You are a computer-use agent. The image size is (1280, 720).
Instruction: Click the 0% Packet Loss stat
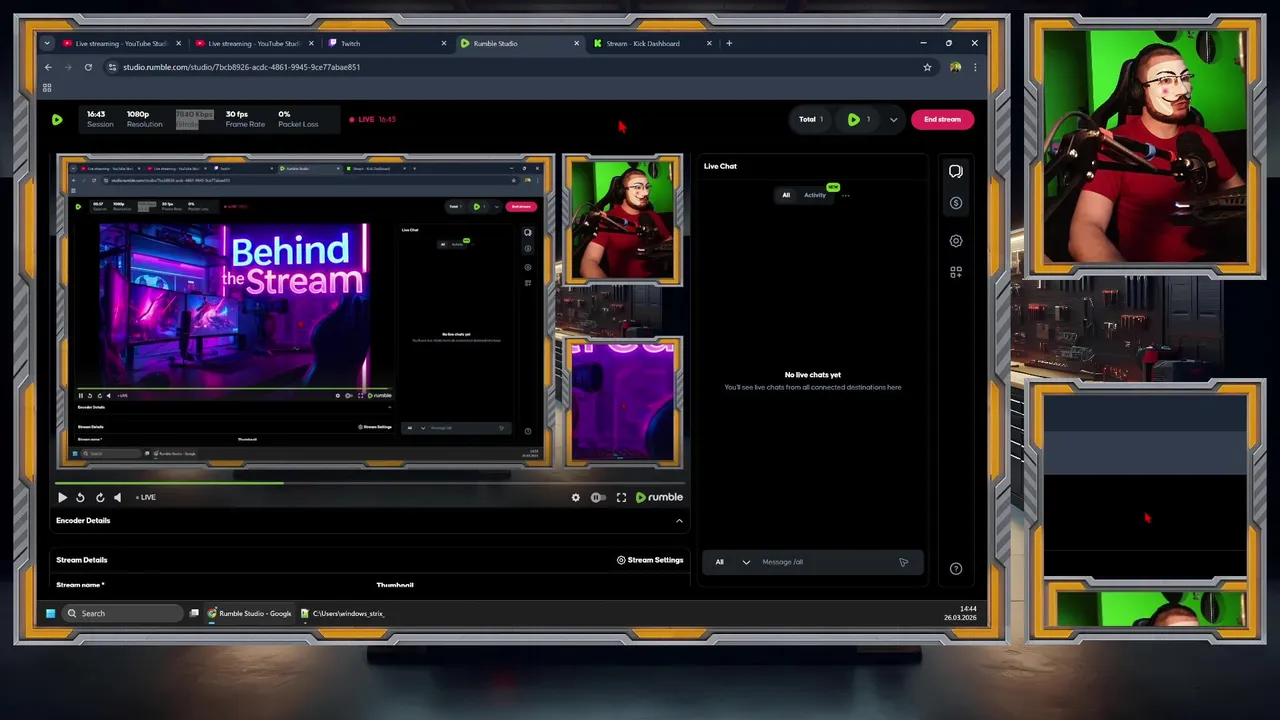pos(298,119)
